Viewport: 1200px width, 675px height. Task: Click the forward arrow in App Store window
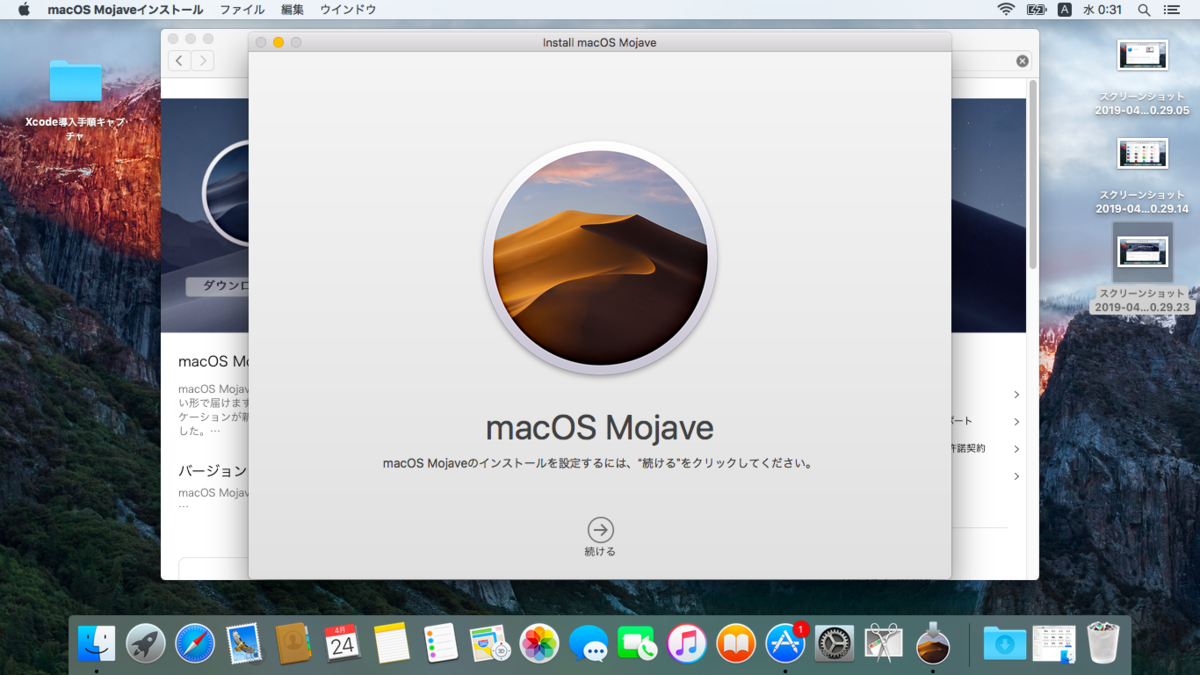tap(203, 61)
